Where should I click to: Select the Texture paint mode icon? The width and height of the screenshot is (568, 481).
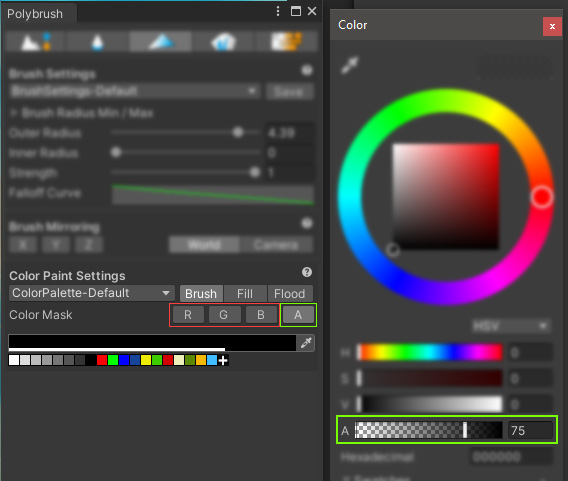click(x=287, y=42)
